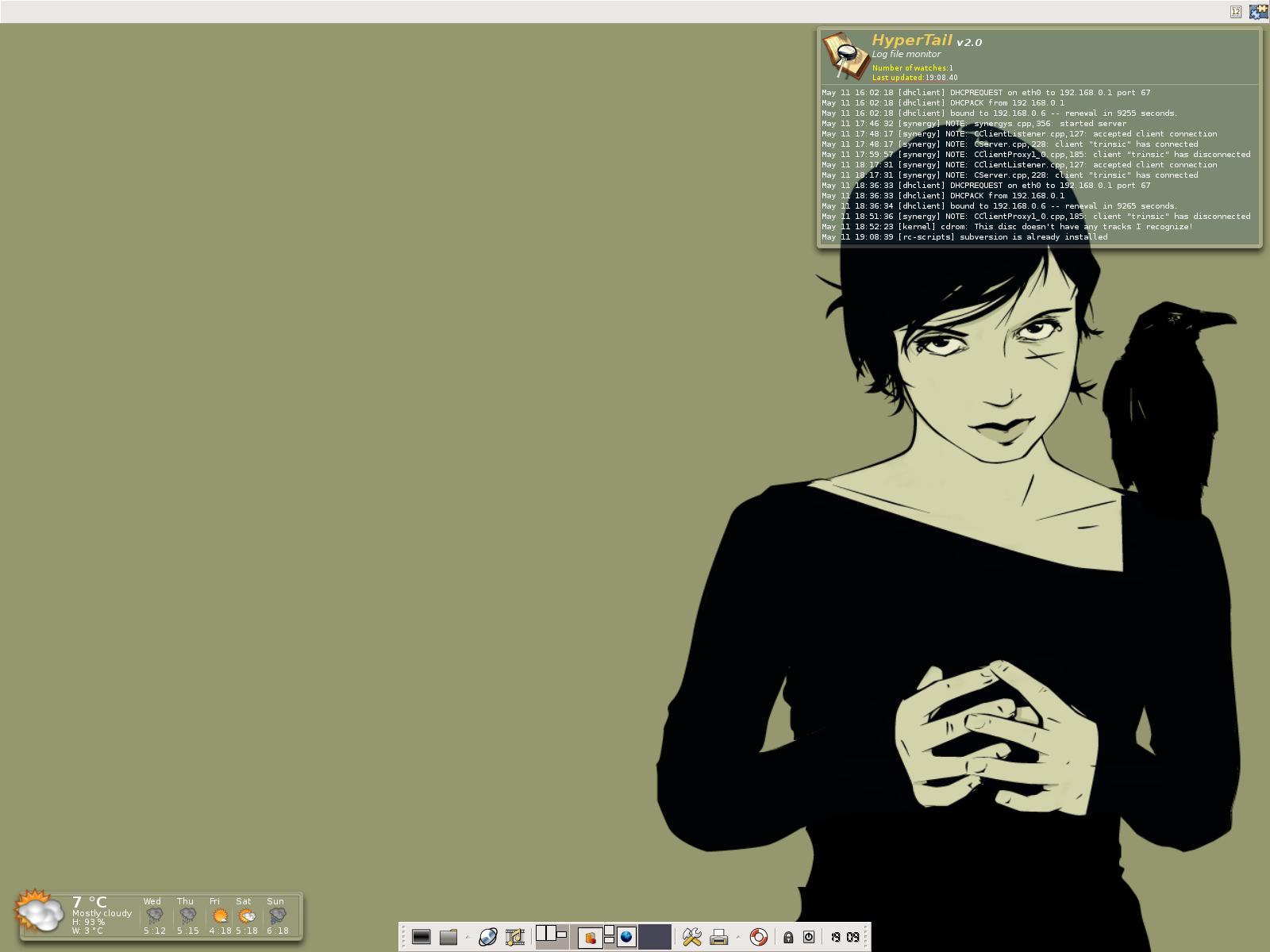1270x952 pixels.
Task: Open the calendar icon in top panel
Action: coord(1236,11)
